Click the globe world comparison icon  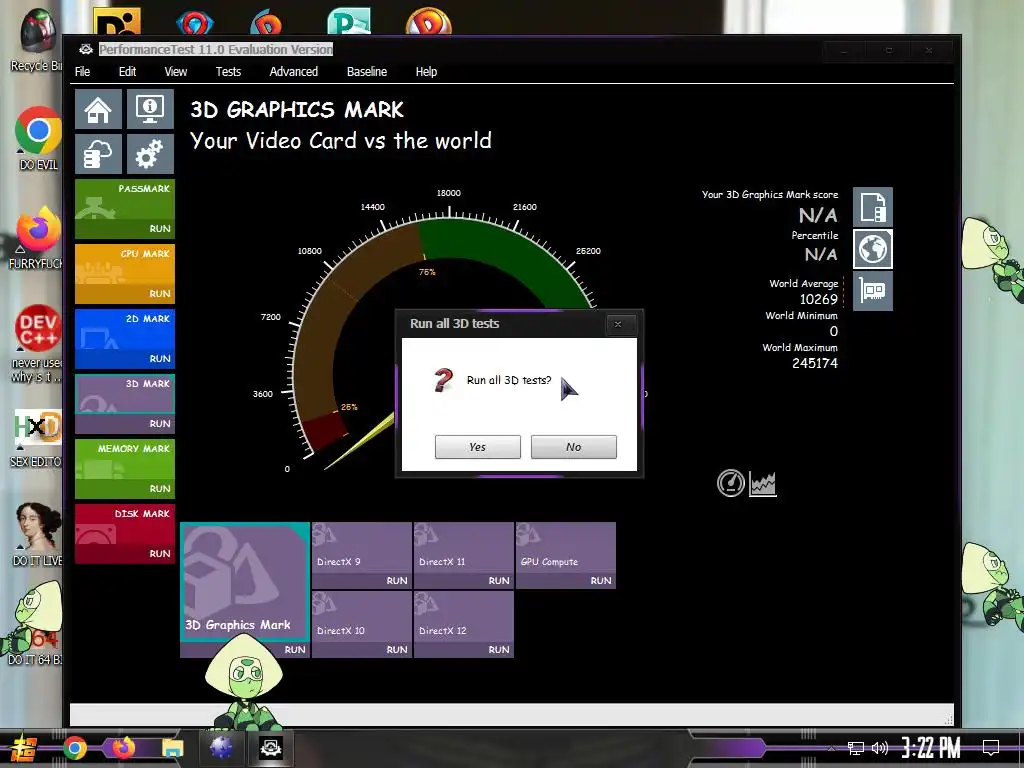[872, 249]
